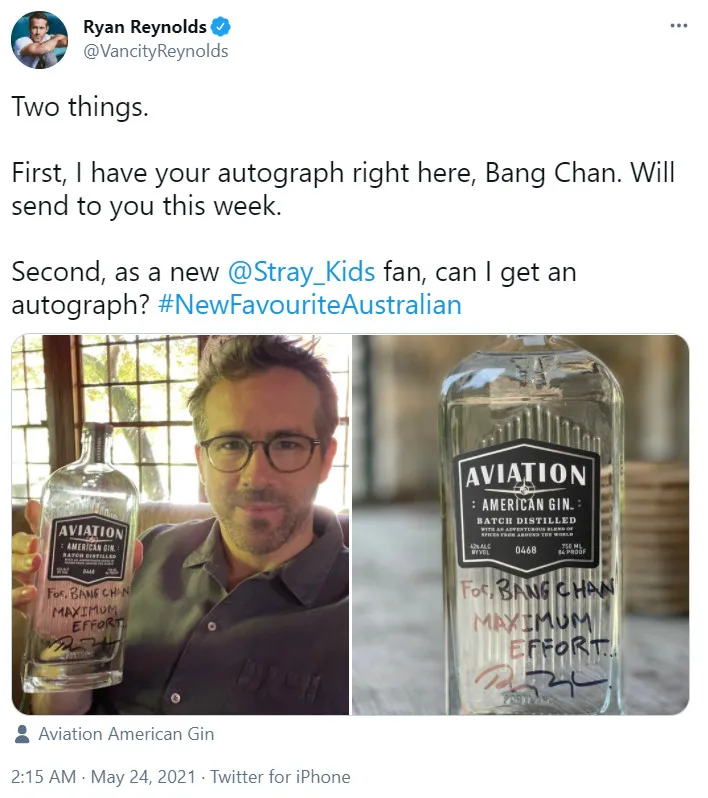Click the Aviation American Gin tagged label
The height and width of the screenshot is (798, 708).
(126, 734)
